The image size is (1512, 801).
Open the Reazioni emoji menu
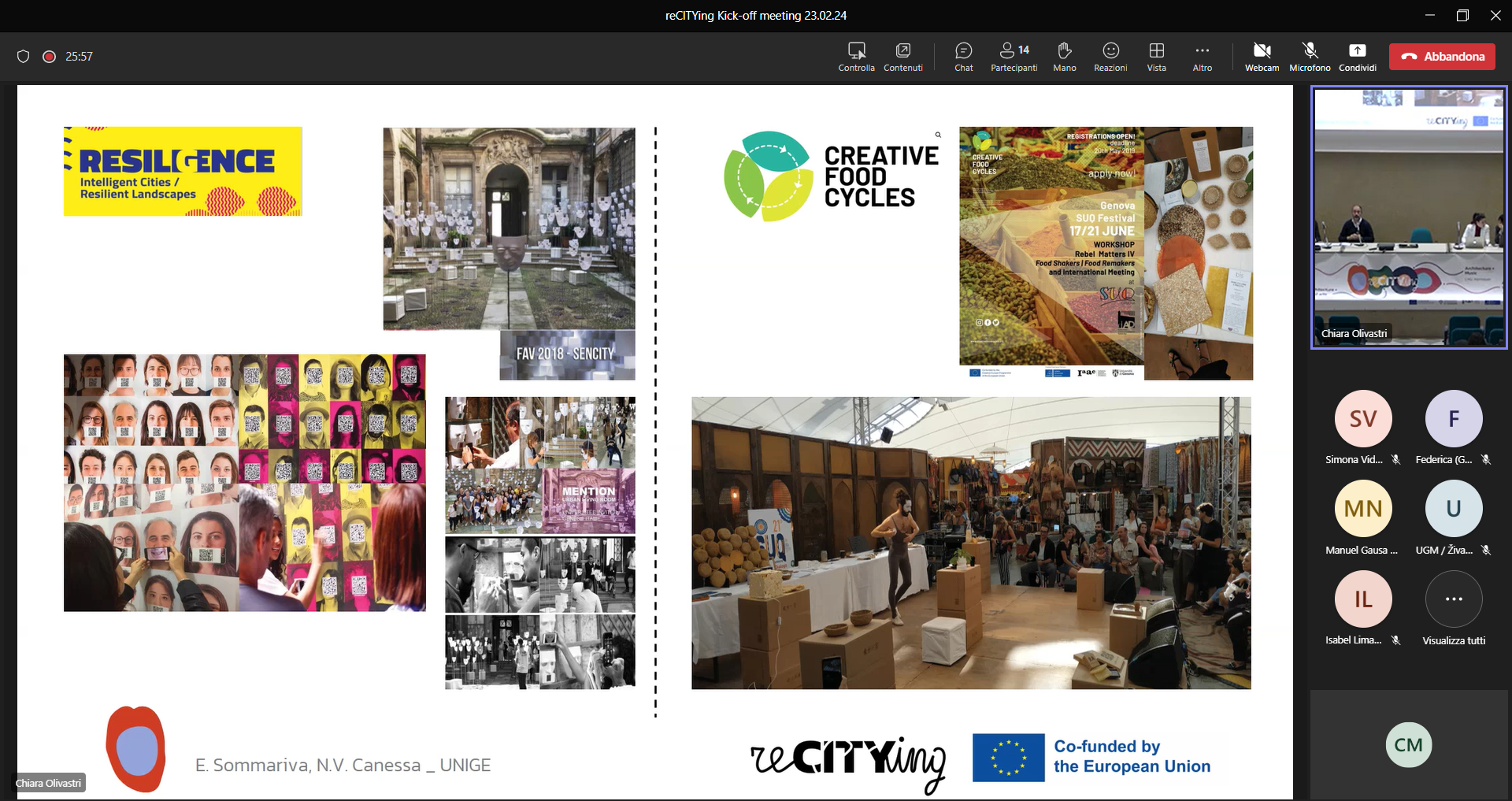coord(1110,56)
